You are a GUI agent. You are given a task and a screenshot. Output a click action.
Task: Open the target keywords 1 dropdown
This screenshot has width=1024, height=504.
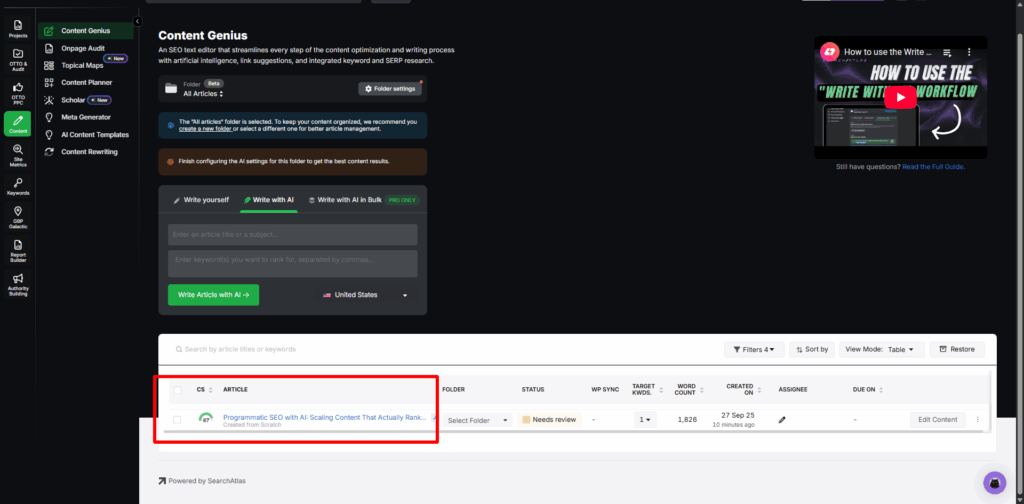click(x=645, y=420)
